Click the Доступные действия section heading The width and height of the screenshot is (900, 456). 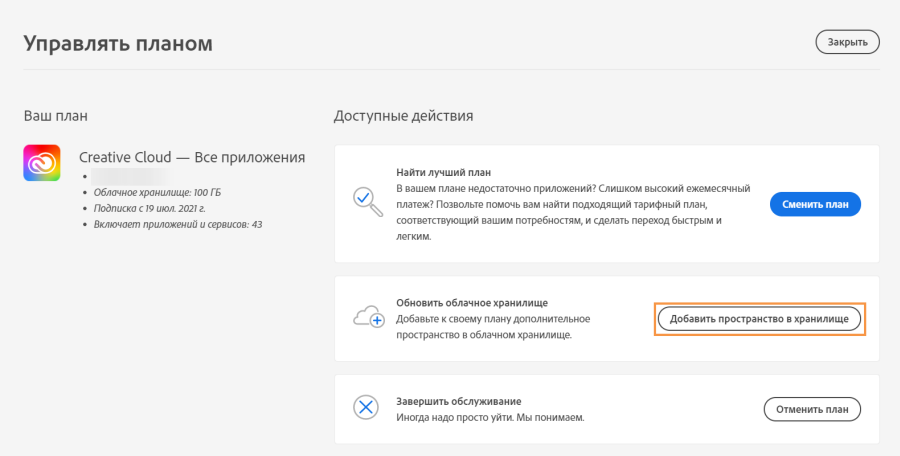(x=403, y=116)
